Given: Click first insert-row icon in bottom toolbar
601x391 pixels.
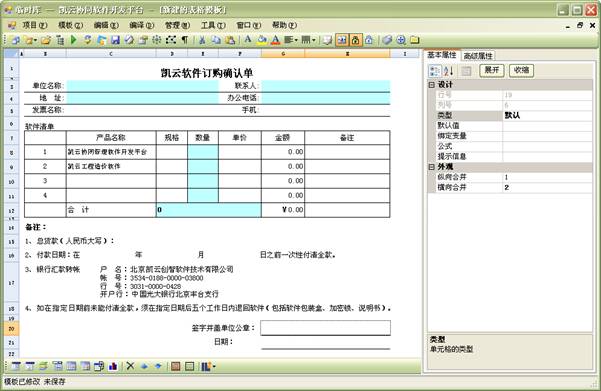Looking at the screenshot, I should point(16,366).
